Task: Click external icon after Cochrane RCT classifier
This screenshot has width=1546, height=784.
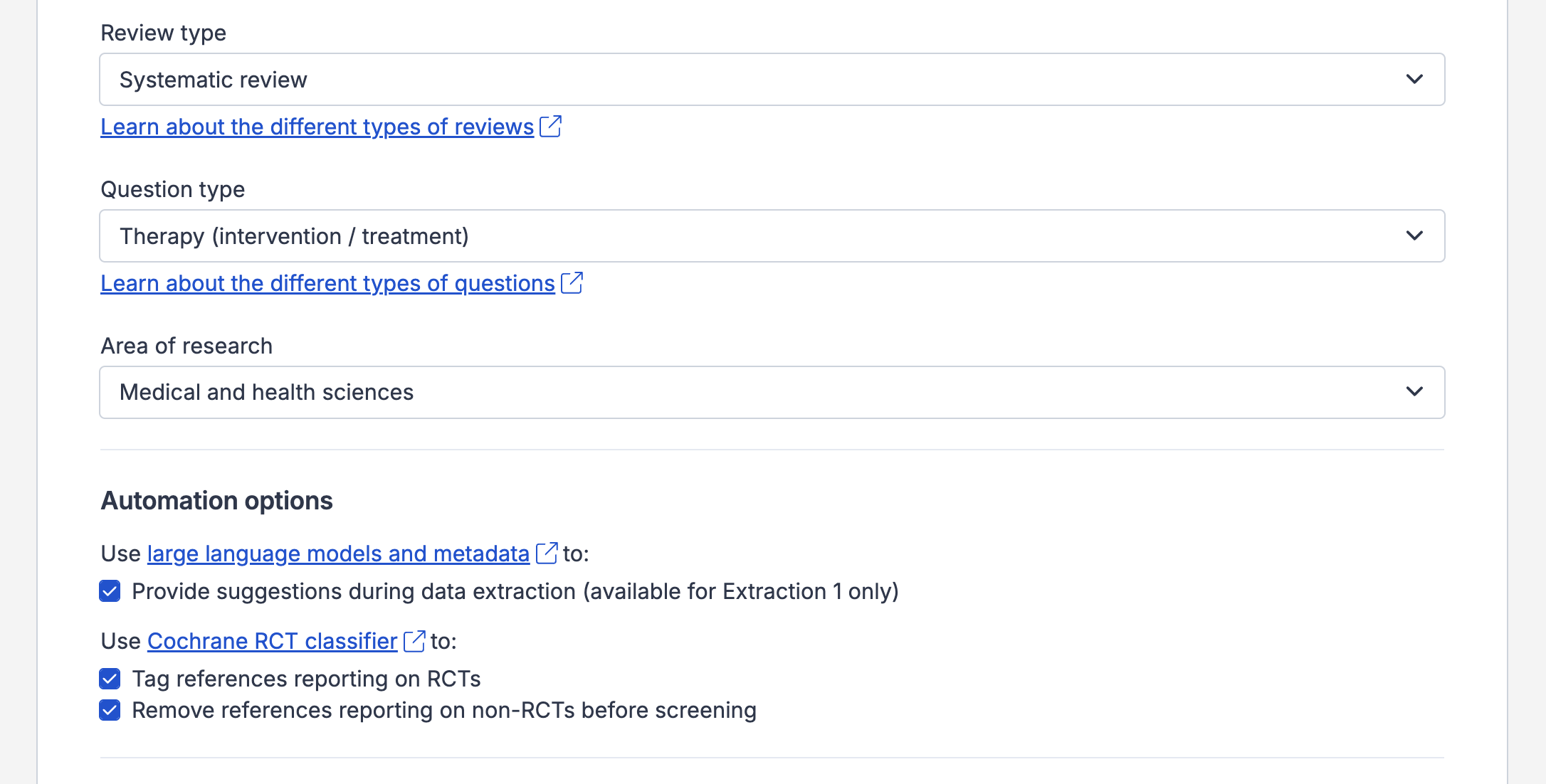Action: (414, 641)
